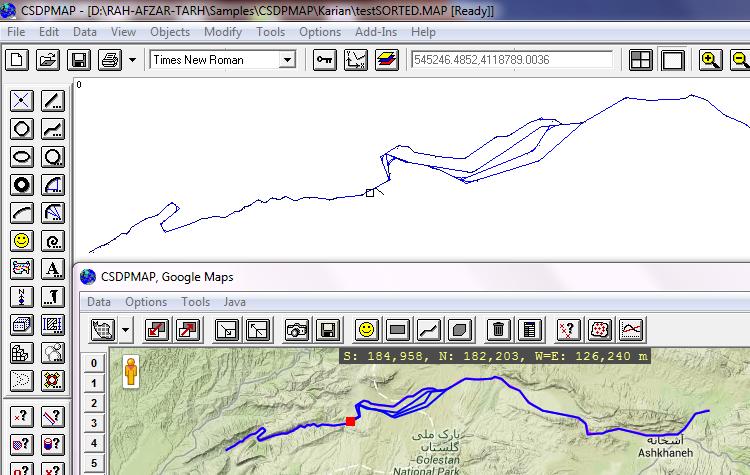
Task: Open the Edit menu
Action: click(x=49, y=32)
